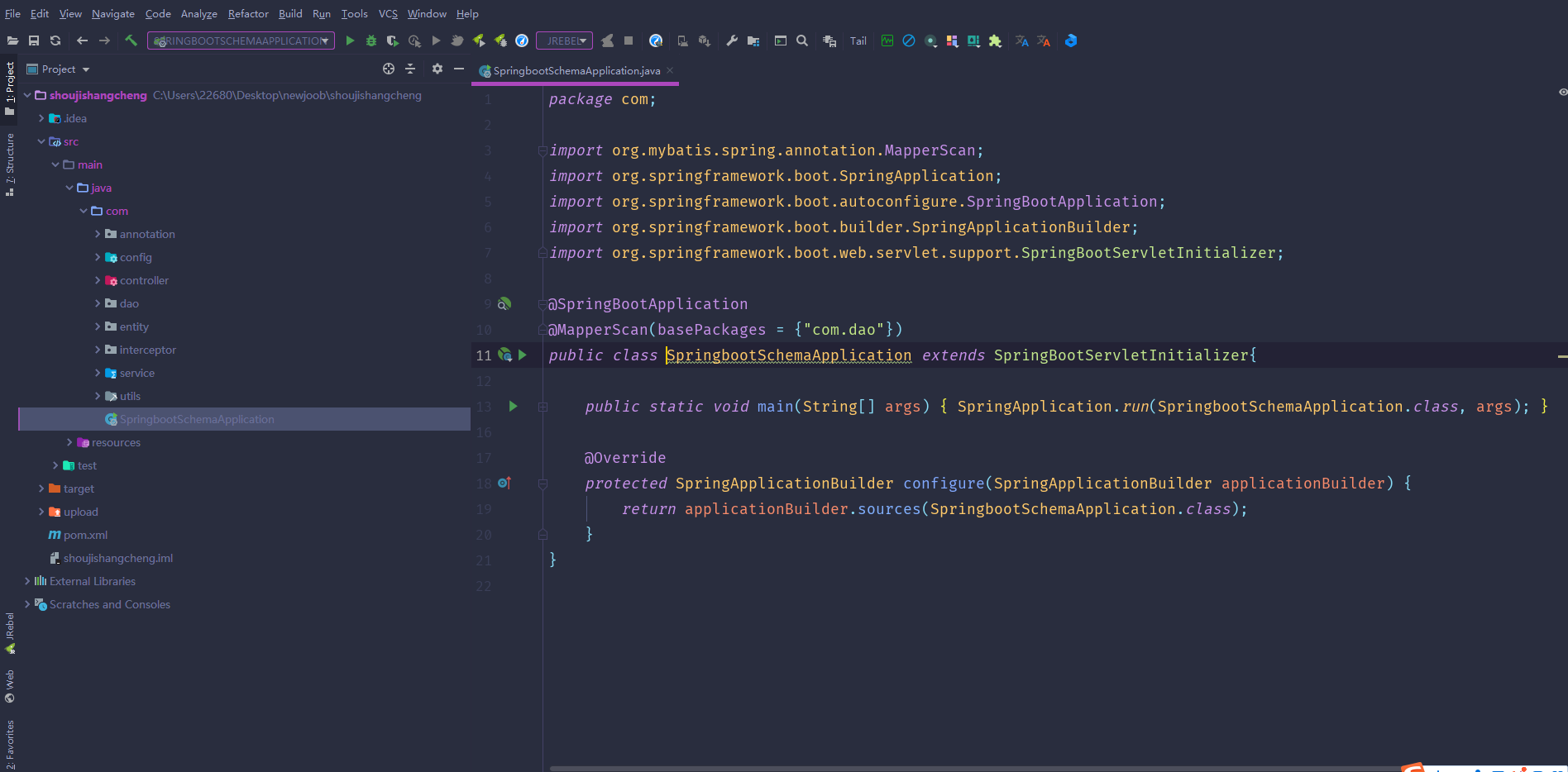
Task: Click the Back navigation arrow
Action: [x=82, y=41]
